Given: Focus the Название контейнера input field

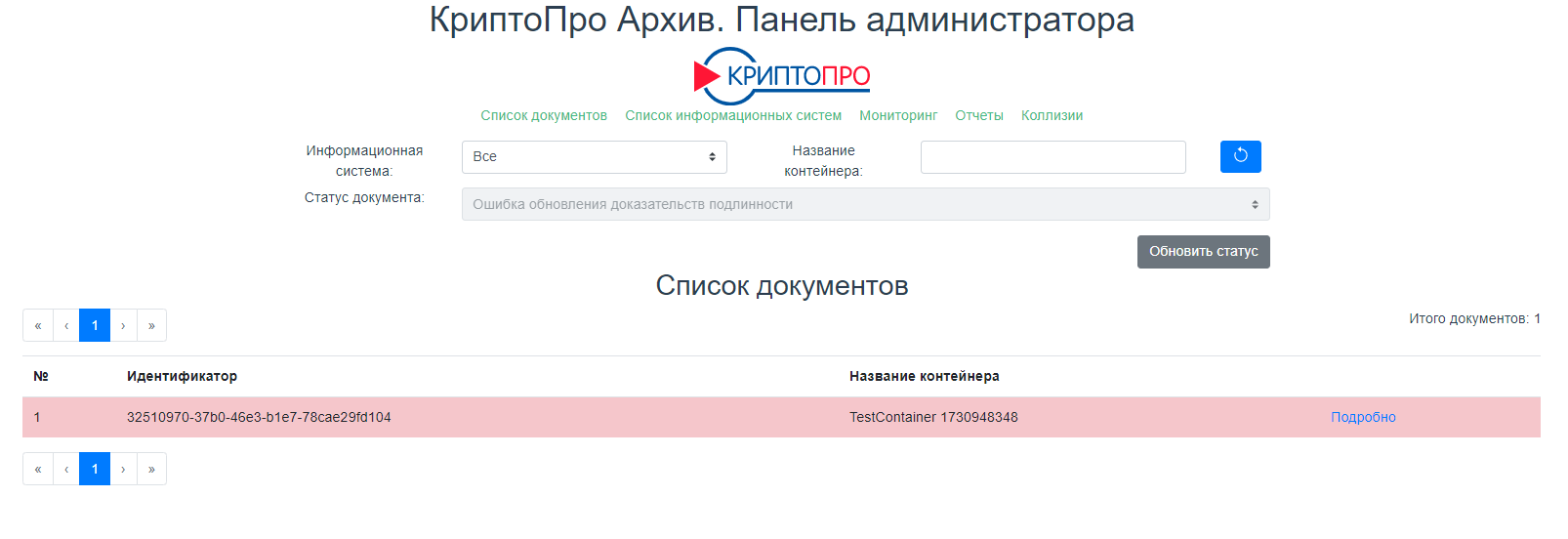Looking at the screenshot, I should (1053, 156).
